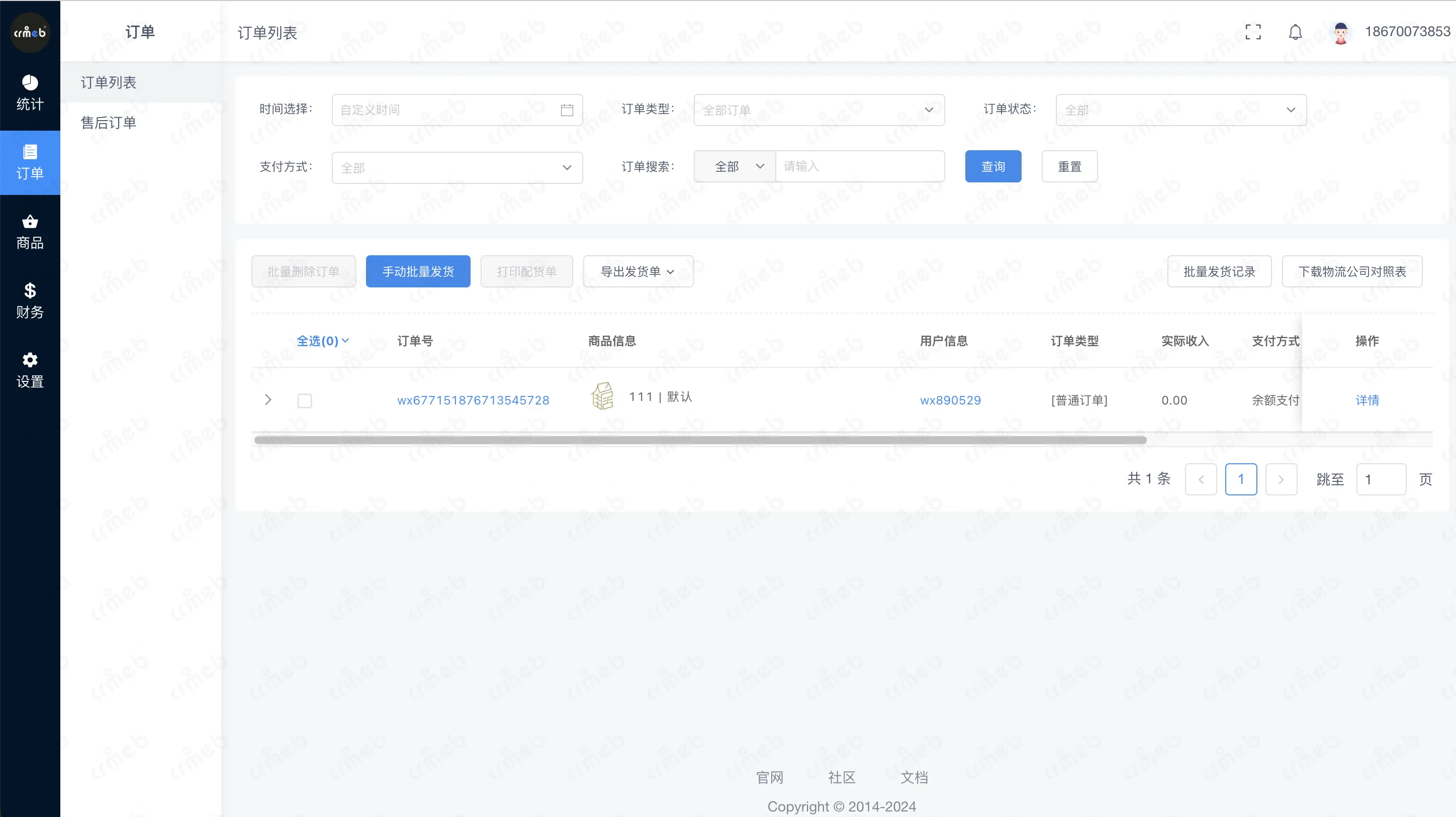The height and width of the screenshot is (817, 1456).
Task: Toggle fullscreen mode icon
Action: [x=1253, y=32]
